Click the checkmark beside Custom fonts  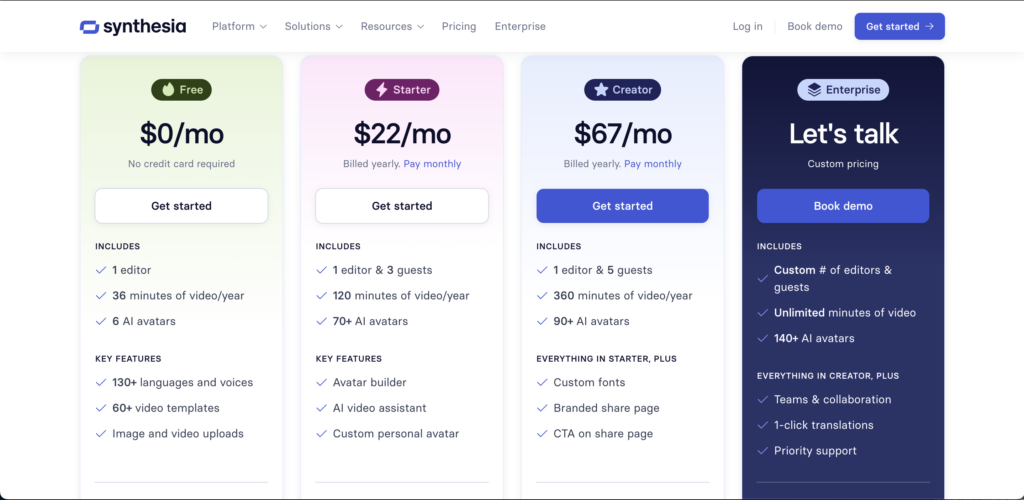coord(541,383)
